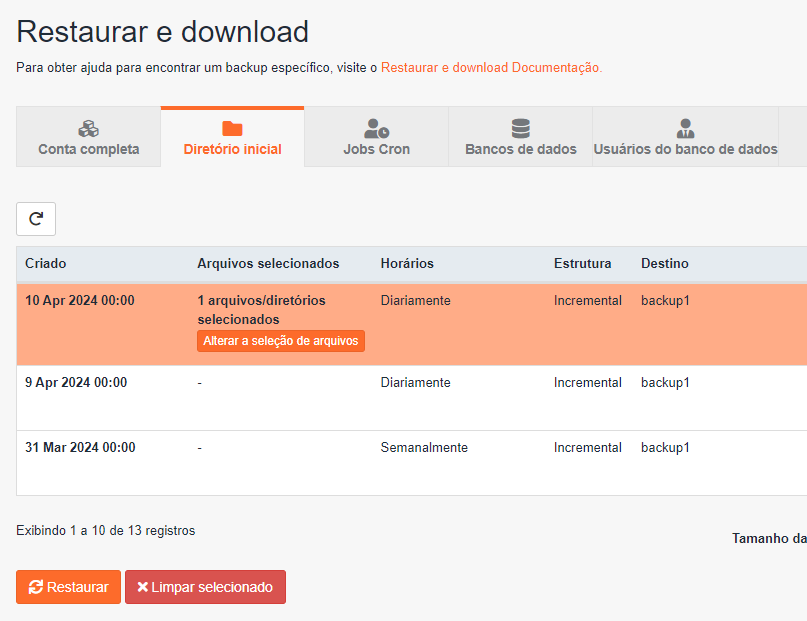Image resolution: width=807 pixels, height=621 pixels.
Task: Open the Conta completa tab
Action: click(89, 137)
